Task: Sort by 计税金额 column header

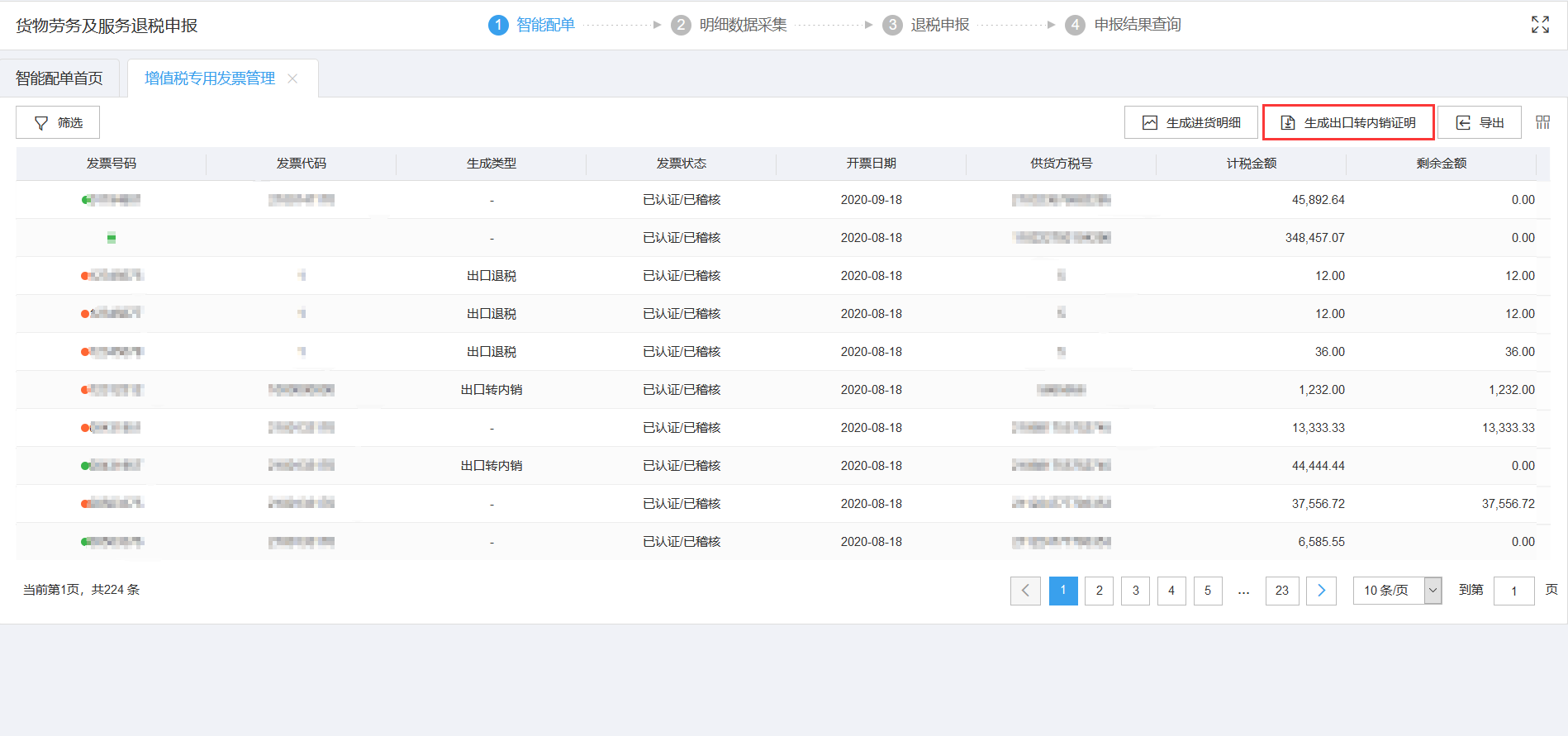Action: click(x=1251, y=164)
